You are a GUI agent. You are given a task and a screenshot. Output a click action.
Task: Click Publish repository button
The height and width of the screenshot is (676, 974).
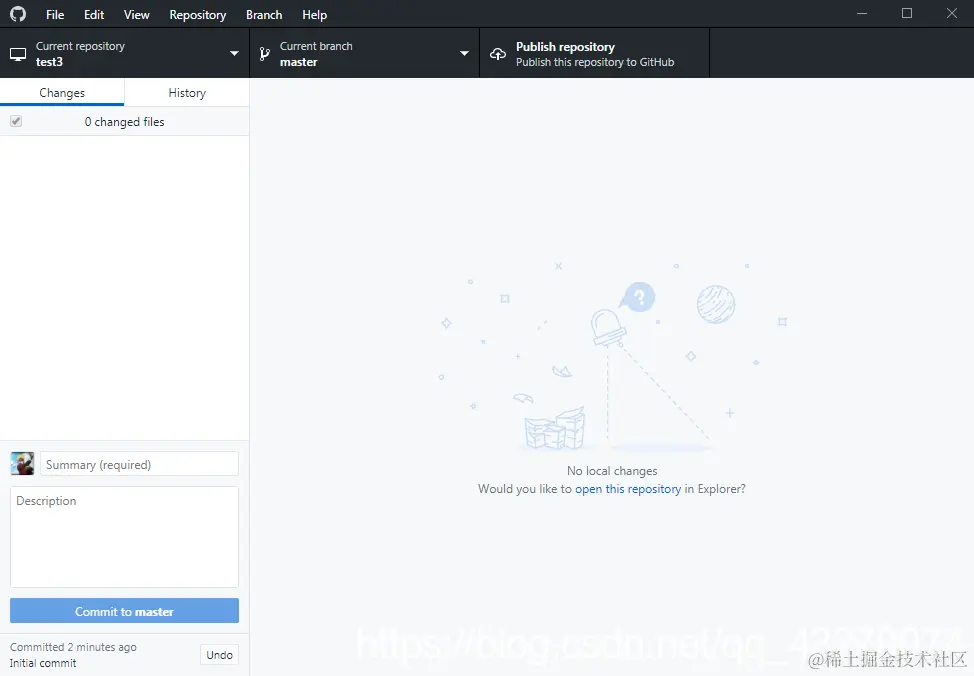(x=594, y=53)
